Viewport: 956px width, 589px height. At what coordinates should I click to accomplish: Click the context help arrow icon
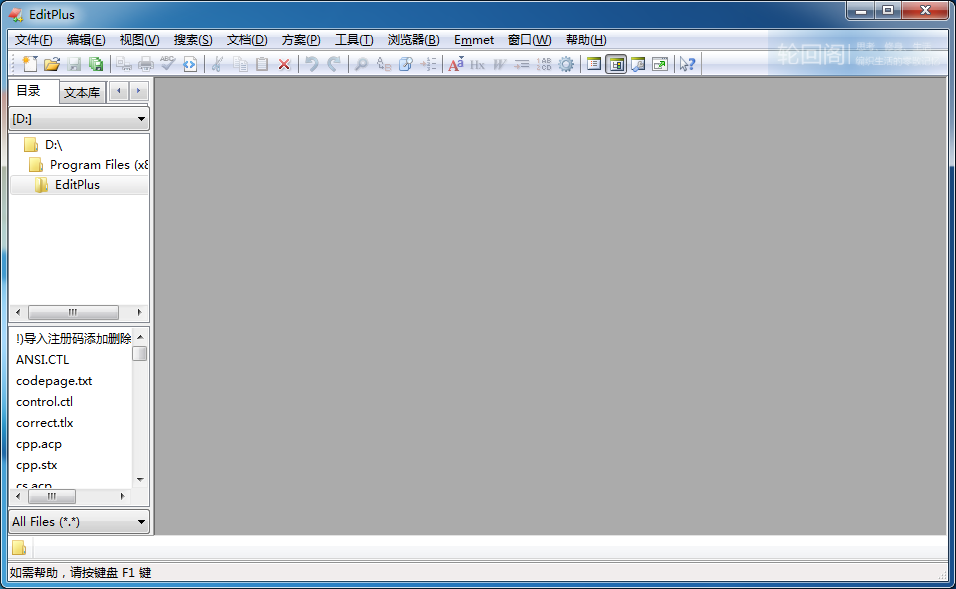(x=687, y=64)
